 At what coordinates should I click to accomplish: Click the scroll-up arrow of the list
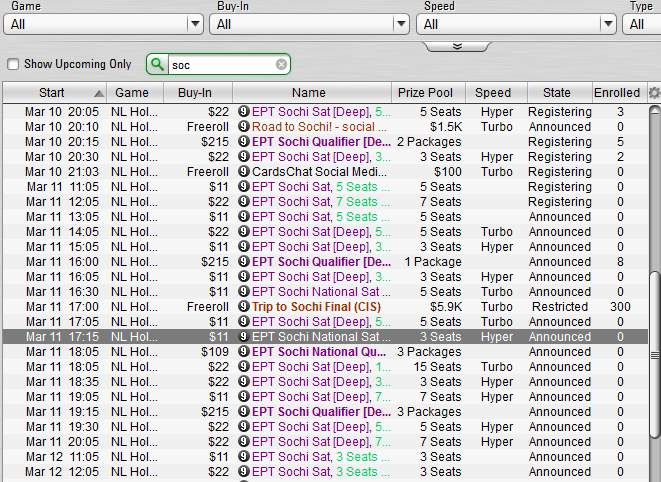click(x=654, y=110)
